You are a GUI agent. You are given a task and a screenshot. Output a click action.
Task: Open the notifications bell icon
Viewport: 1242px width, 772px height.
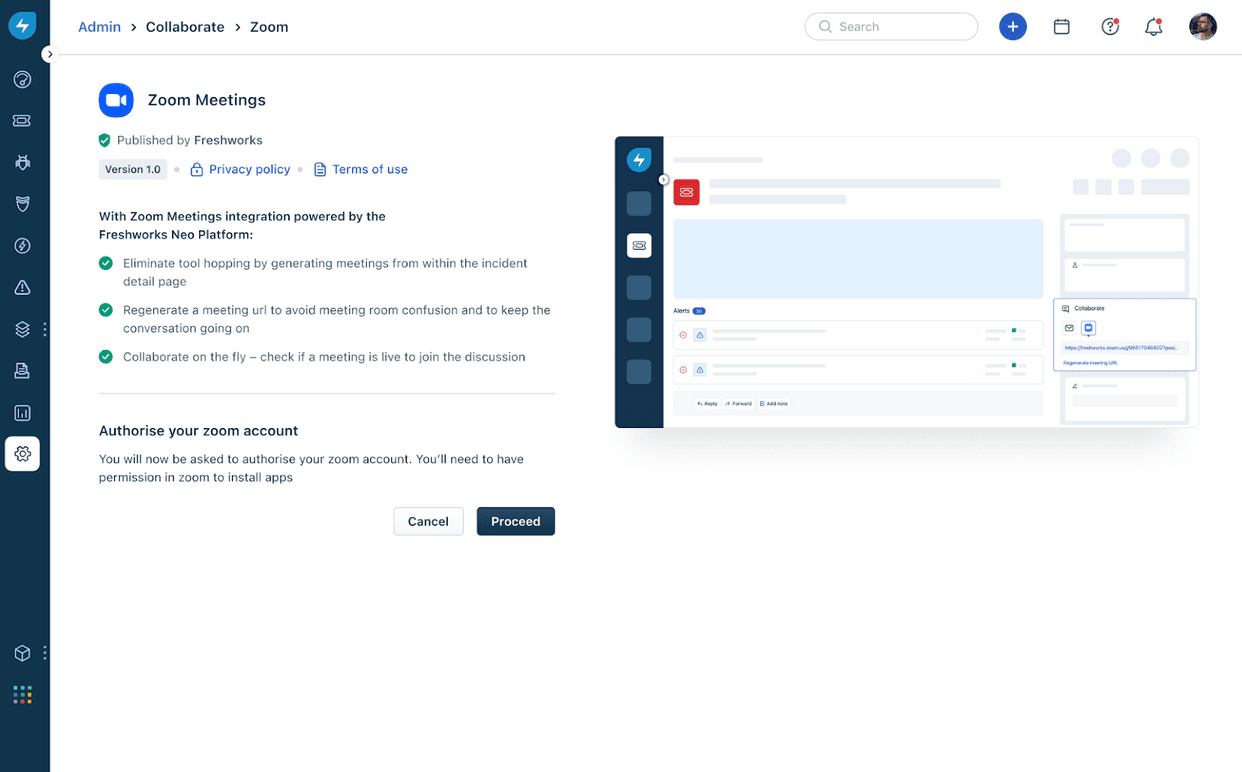coord(1154,27)
